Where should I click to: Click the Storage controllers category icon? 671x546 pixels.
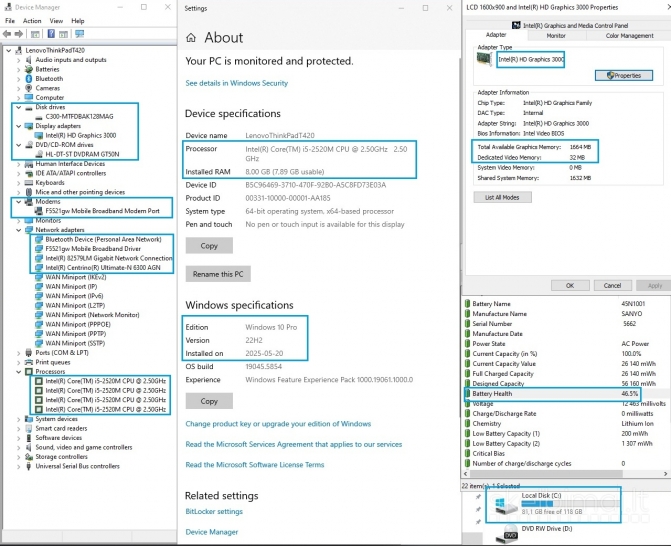29,457
